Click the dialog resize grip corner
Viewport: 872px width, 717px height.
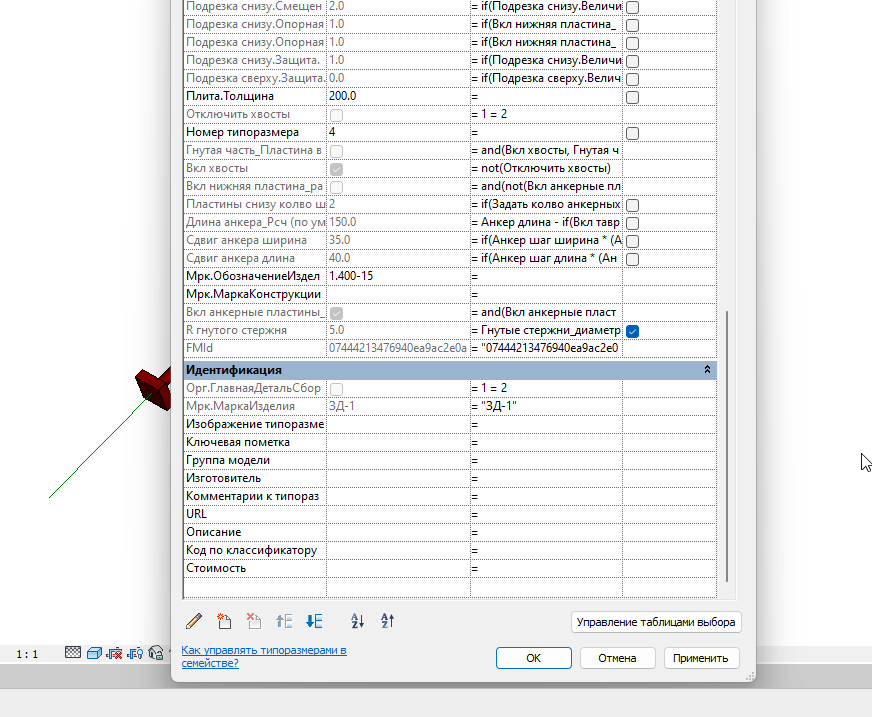(x=750, y=676)
